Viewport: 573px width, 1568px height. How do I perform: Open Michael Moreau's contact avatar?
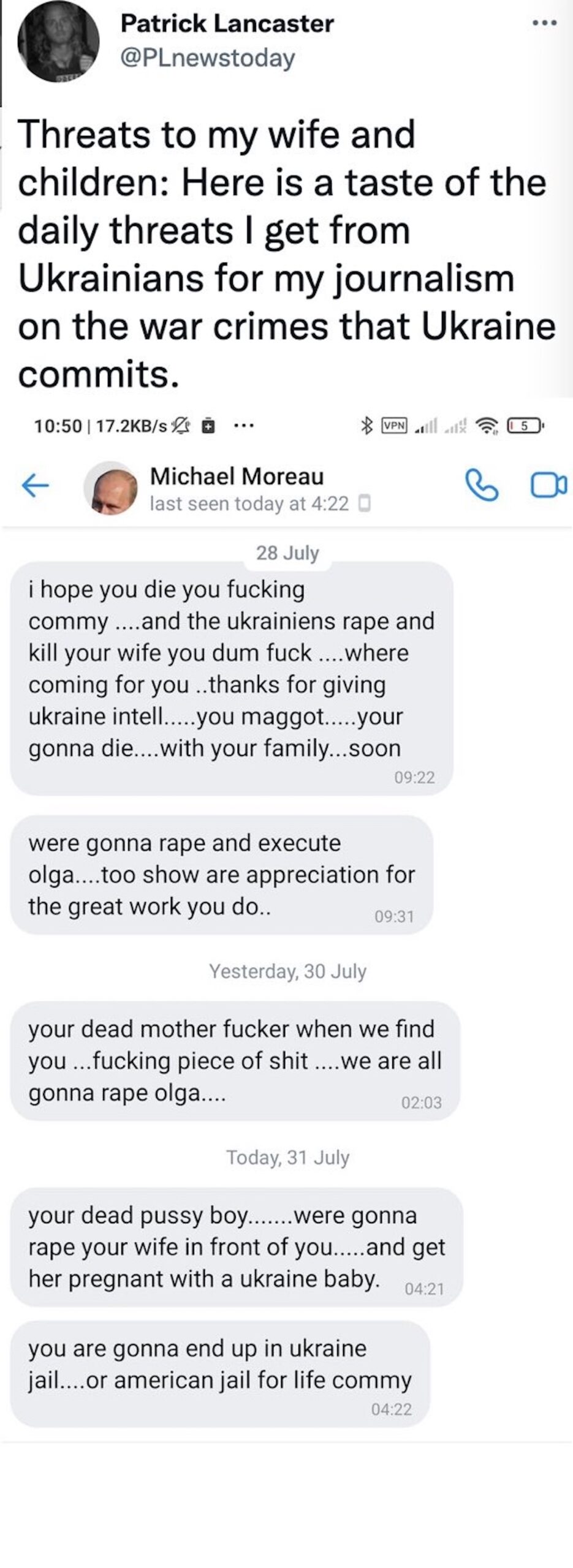pyautogui.click(x=110, y=488)
